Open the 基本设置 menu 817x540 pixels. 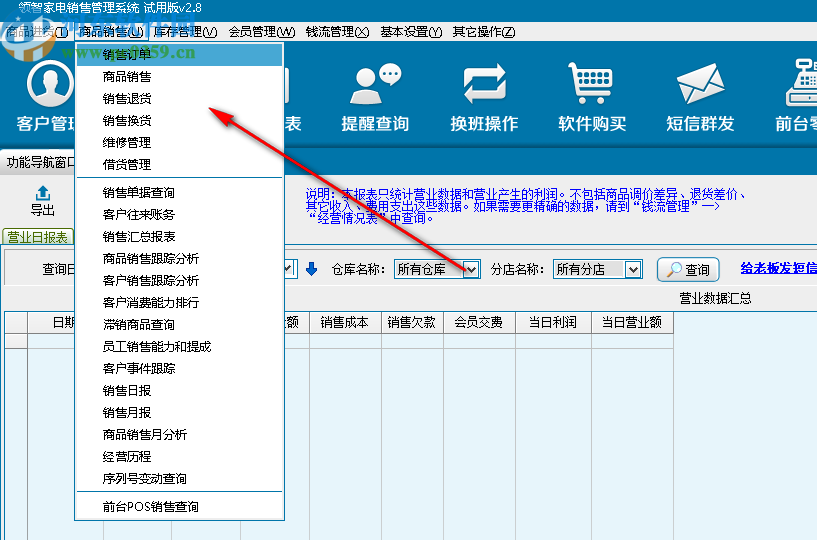point(411,32)
